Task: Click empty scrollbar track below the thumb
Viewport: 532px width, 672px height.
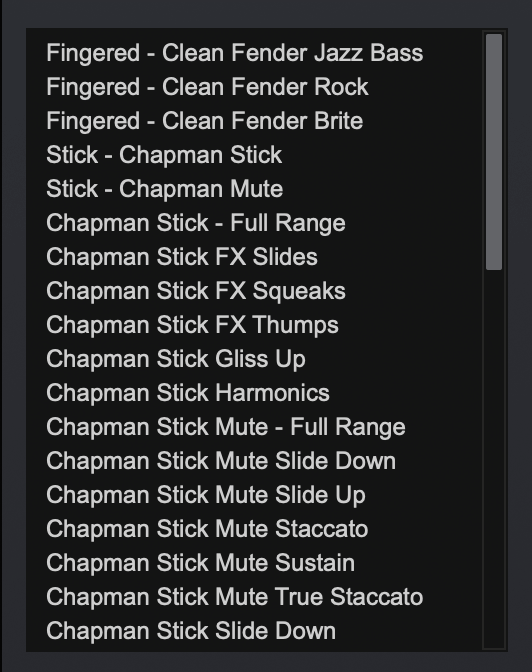Action: (x=494, y=459)
